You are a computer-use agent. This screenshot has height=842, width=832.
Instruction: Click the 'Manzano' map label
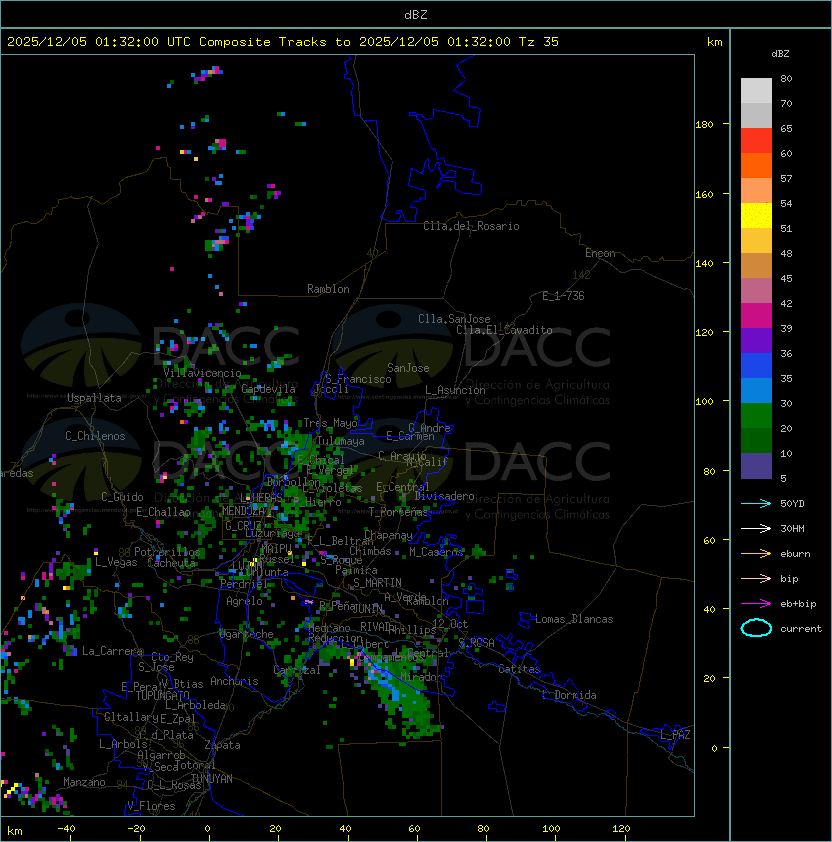(84, 782)
